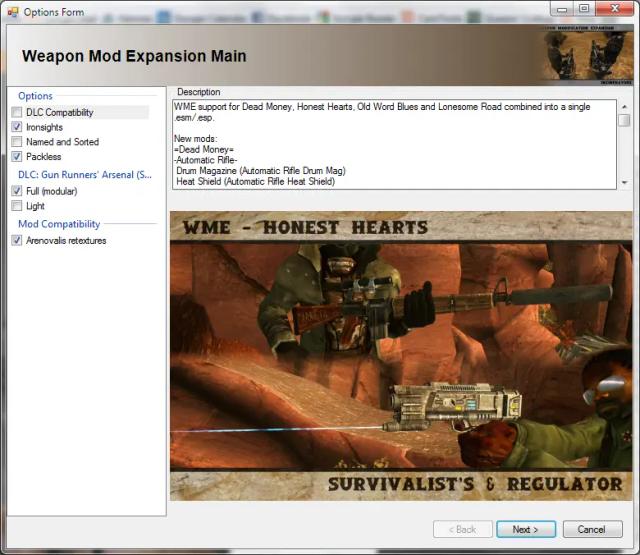Click the 'Heat Shield' line in description

tap(255, 181)
